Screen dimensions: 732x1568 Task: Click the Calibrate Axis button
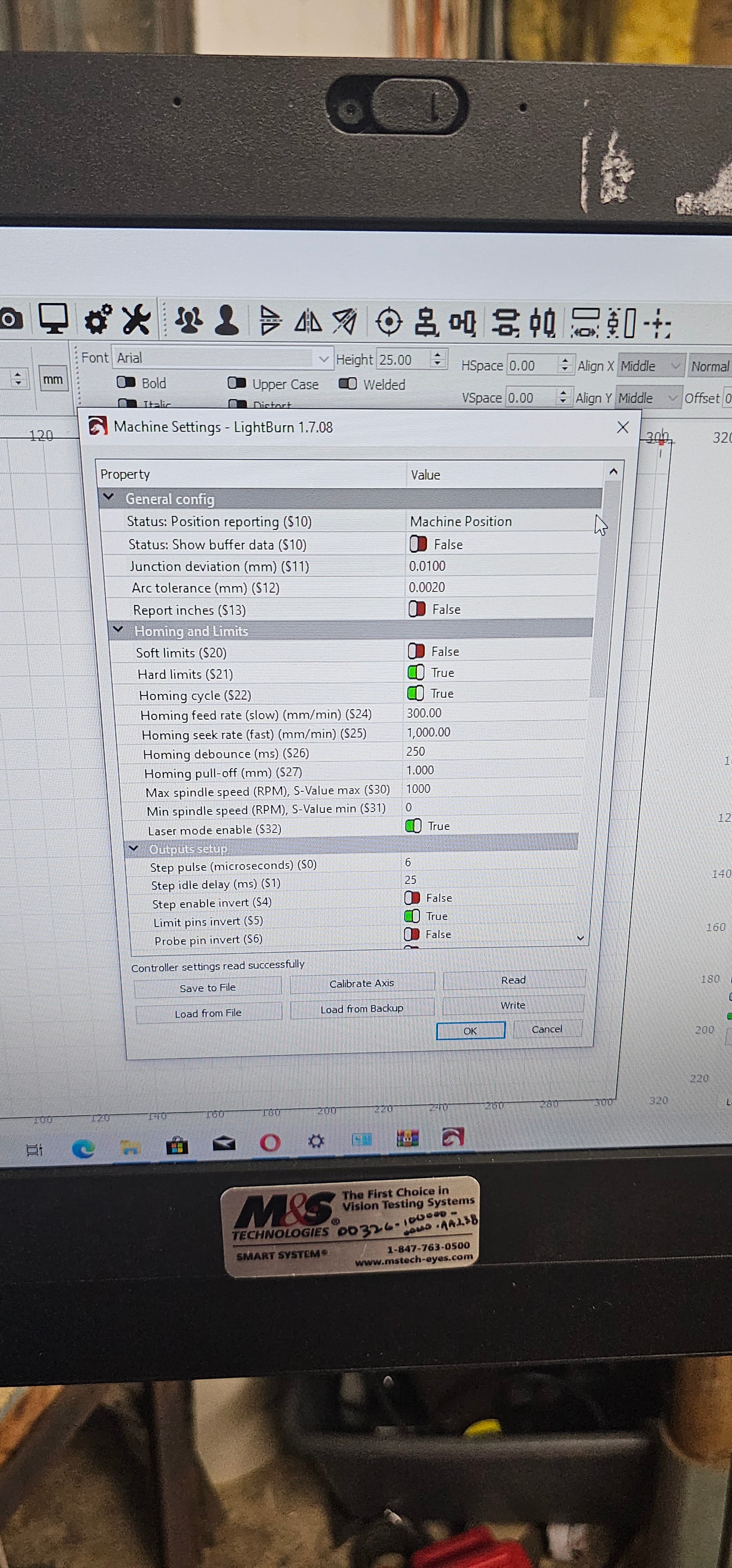(361, 983)
